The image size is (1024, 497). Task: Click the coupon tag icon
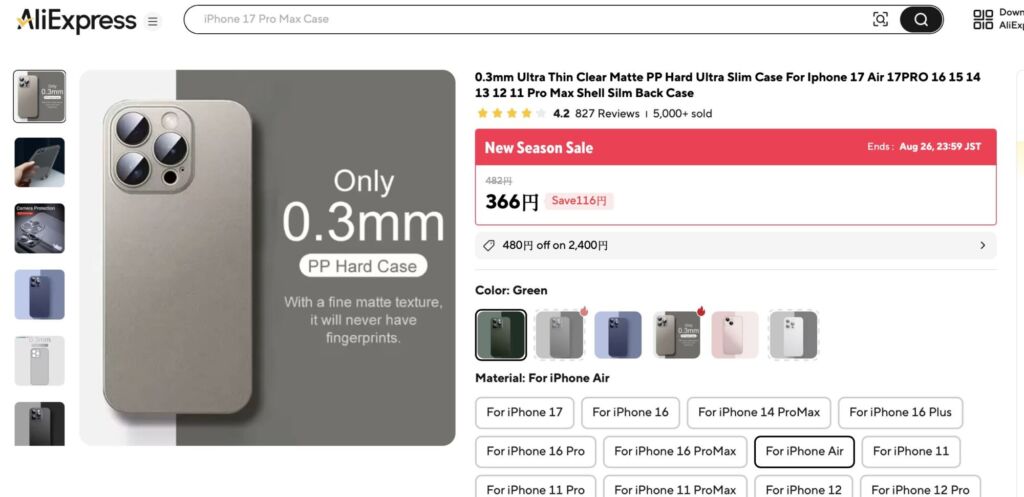pos(488,246)
